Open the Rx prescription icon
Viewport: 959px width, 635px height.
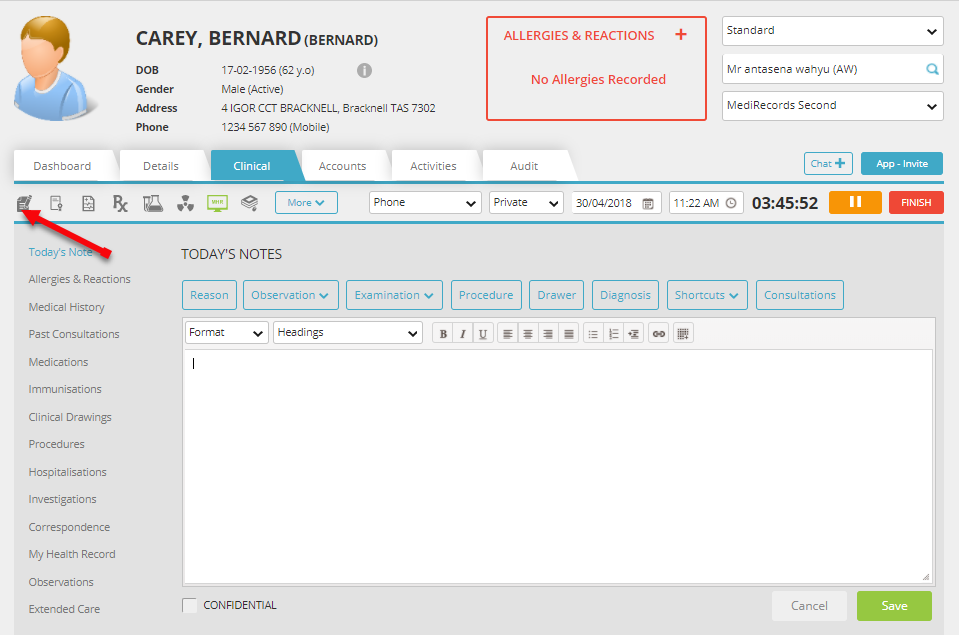(120, 203)
